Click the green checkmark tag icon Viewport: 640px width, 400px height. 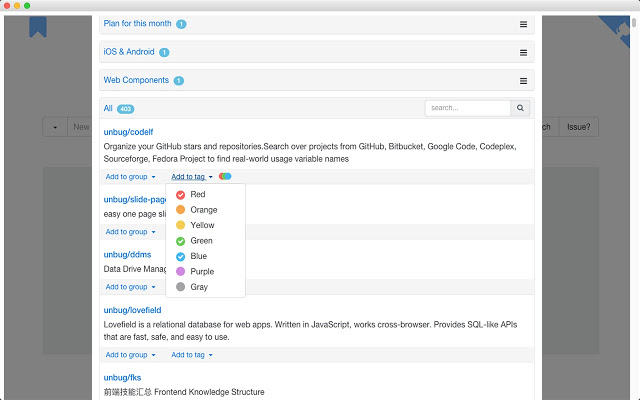(180, 241)
